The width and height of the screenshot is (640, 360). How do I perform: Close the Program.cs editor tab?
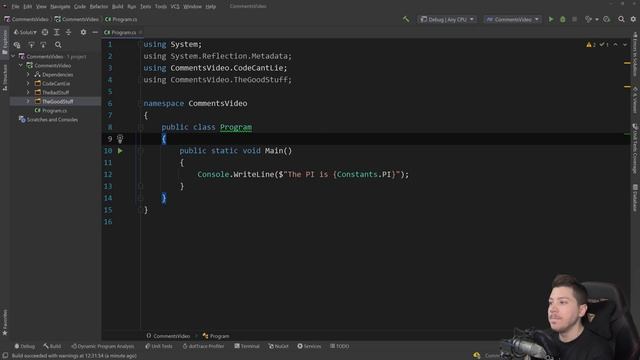pyautogui.click(x=140, y=32)
